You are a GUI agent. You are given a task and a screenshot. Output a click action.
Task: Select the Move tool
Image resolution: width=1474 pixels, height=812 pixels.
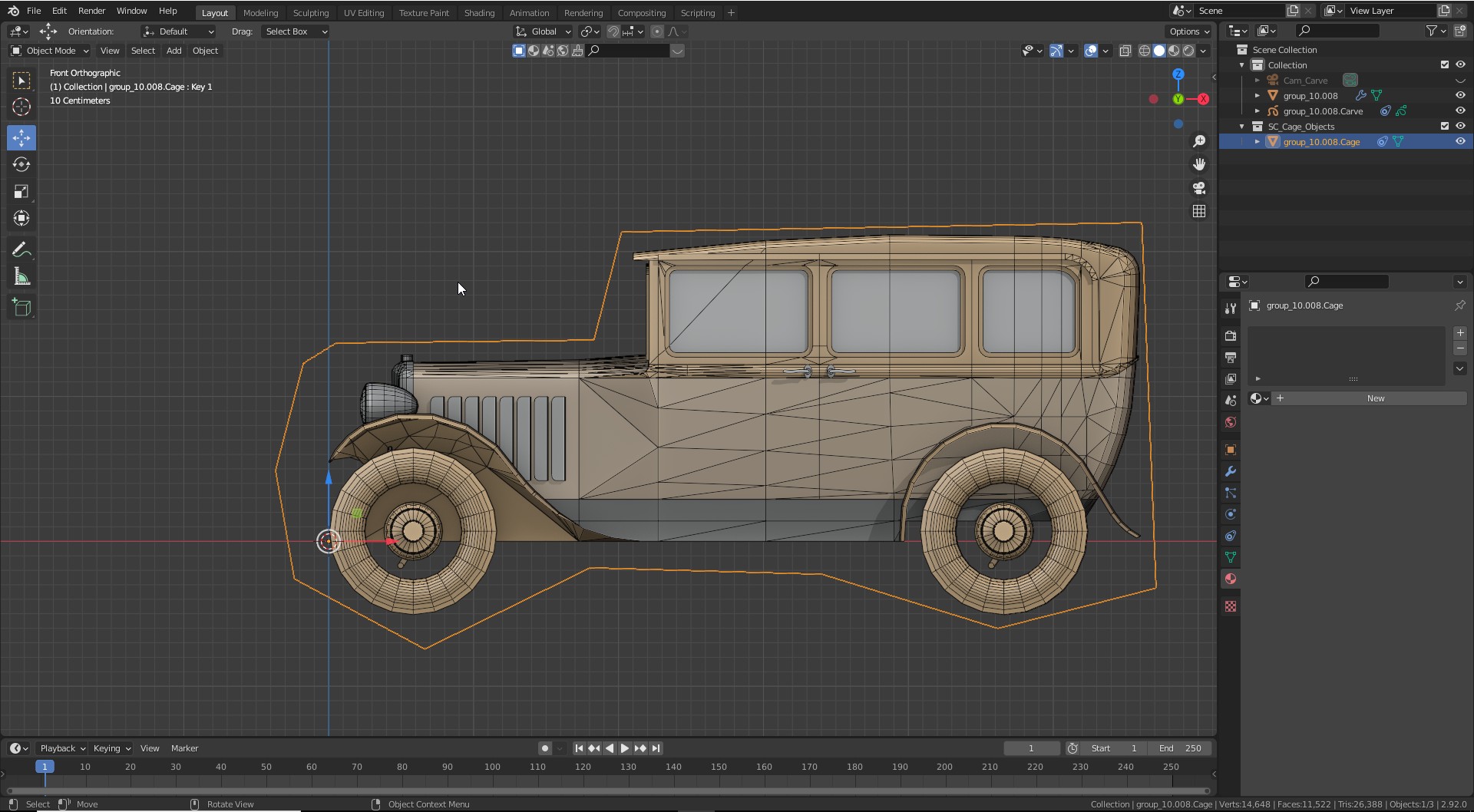point(21,138)
